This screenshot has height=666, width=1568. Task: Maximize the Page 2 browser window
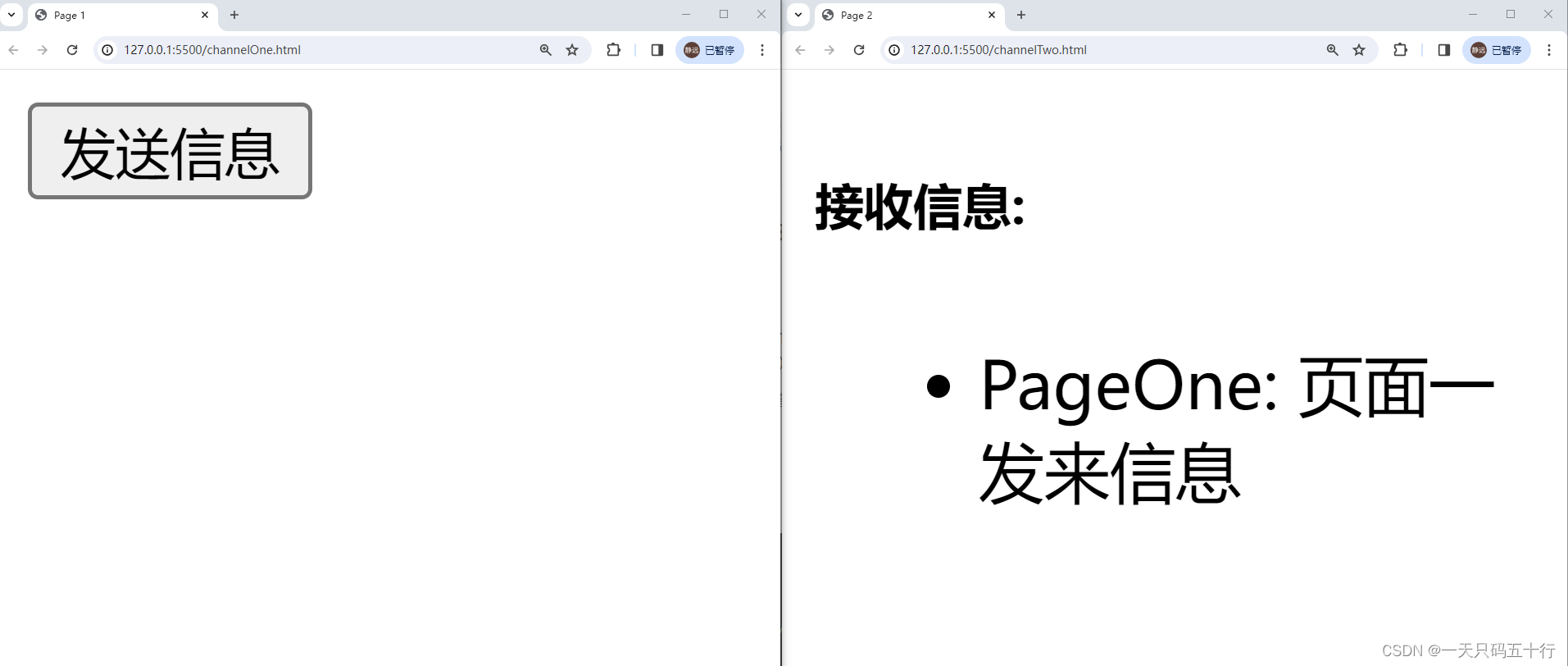[x=1511, y=14]
